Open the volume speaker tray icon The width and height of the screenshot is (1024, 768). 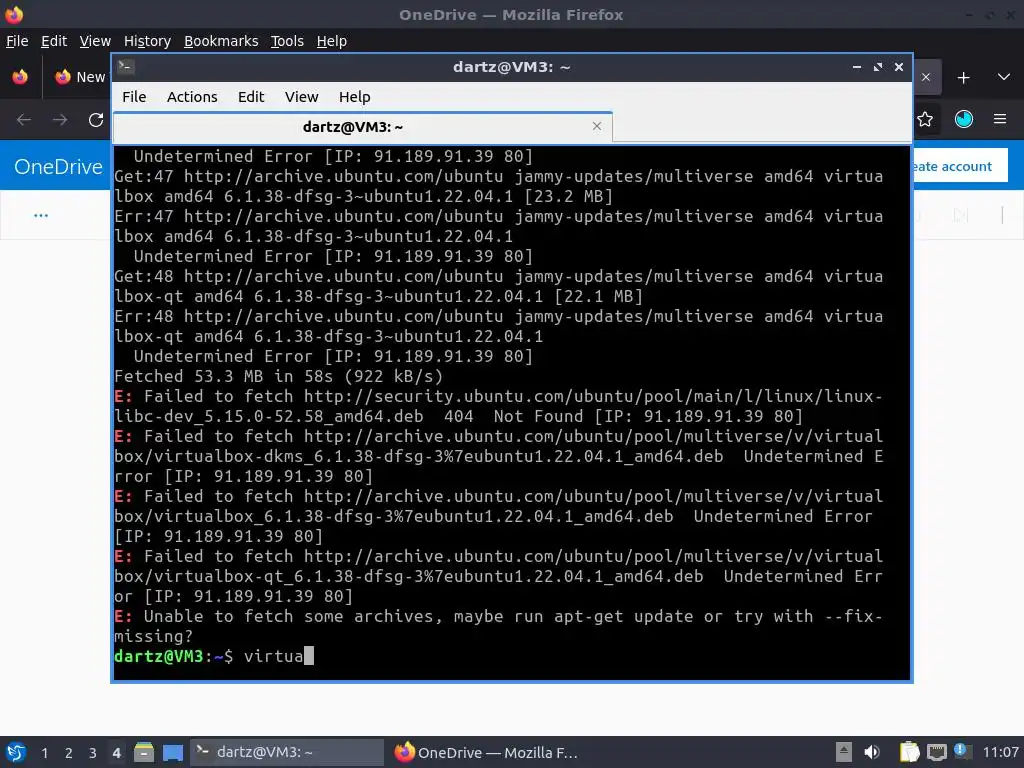coord(872,752)
